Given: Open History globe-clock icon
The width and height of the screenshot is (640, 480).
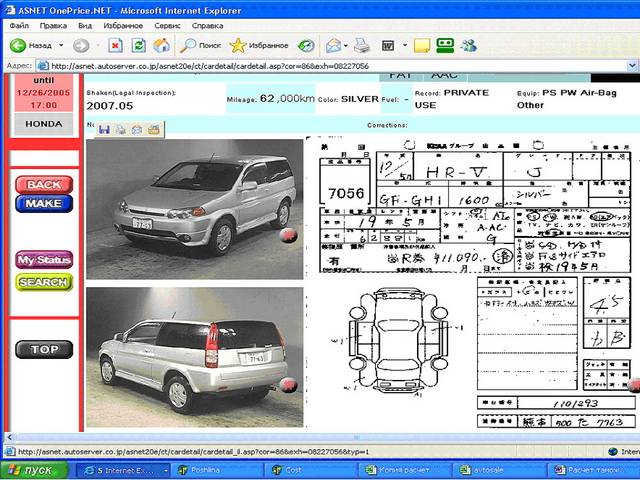Looking at the screenshot, I should click(306, 45).
